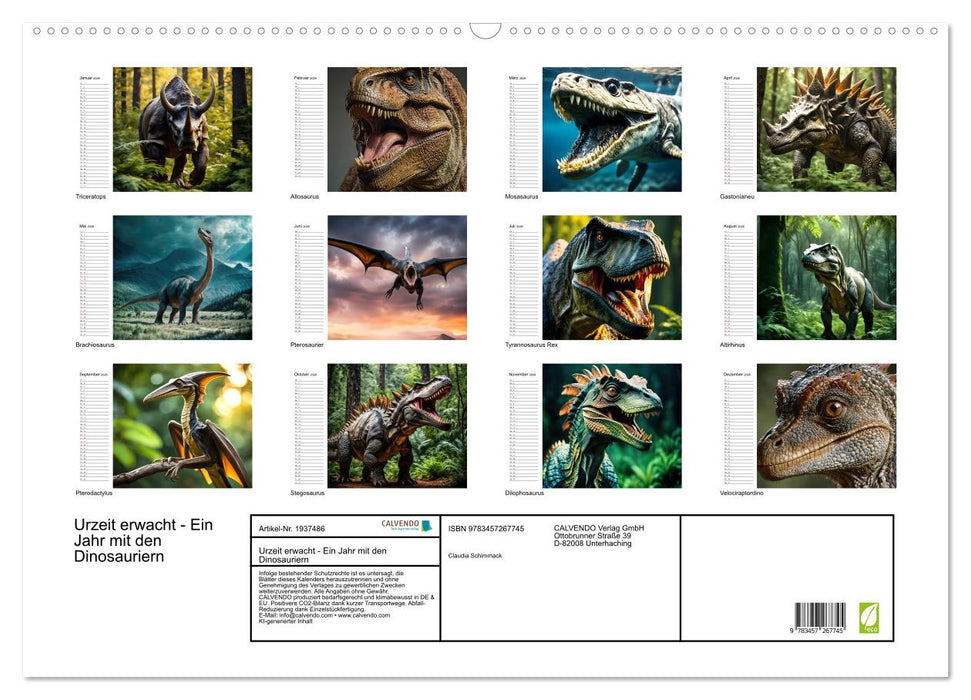
Task: Select the Pterodactylus September thumbnail
Action: click(181, 426)
